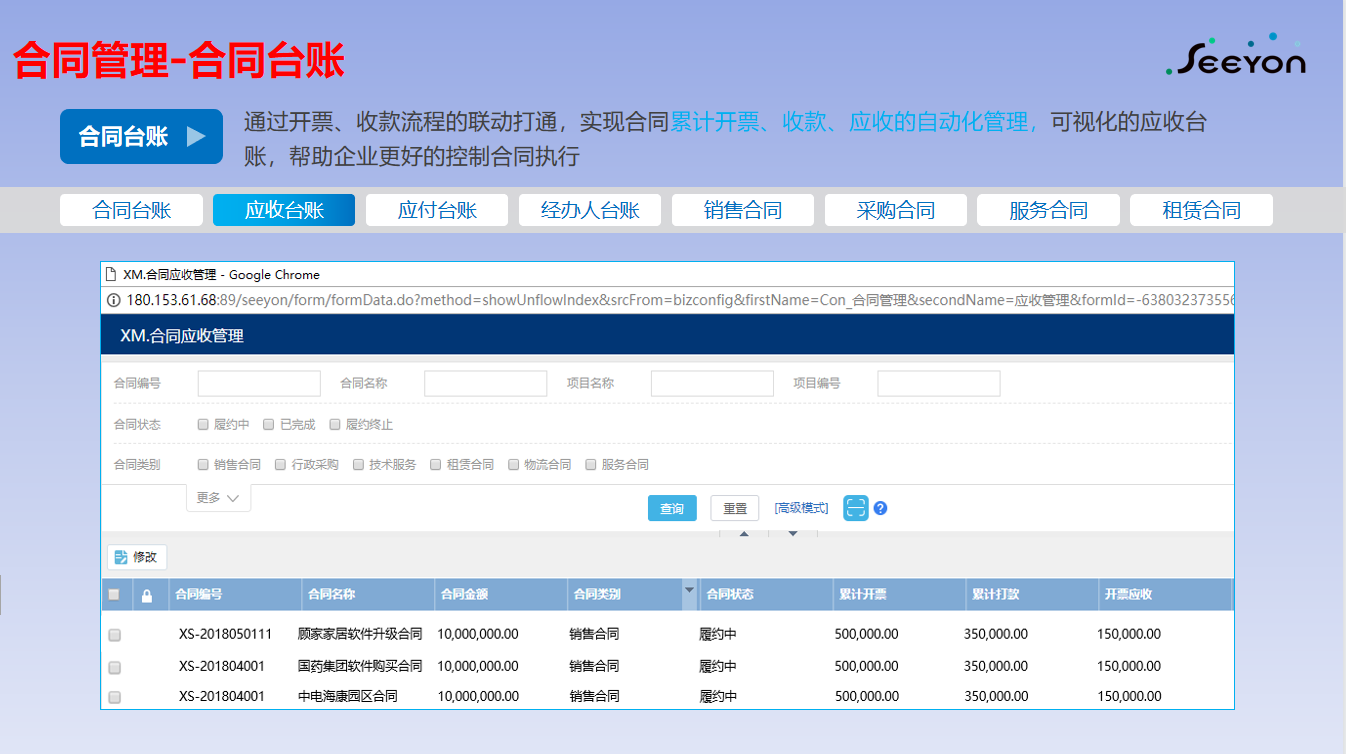This screenshot has width=1346, height=754.
Task: Click the 高级模式 link
Action: point(801,508)
